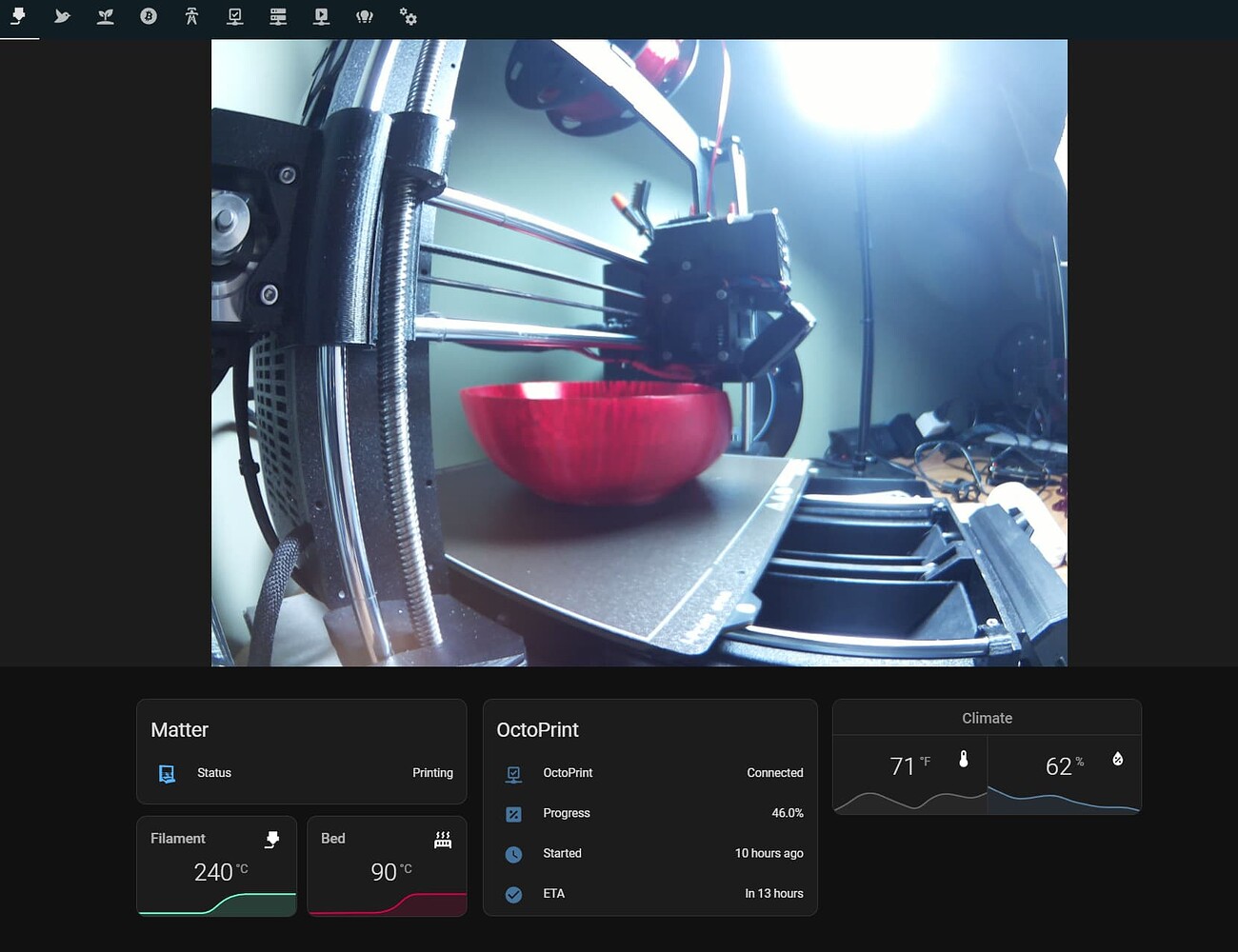The width and height of the screenshot is (1238, 952).
Task: Click the 3D printer webcam feed
Action: coord(638,352)
